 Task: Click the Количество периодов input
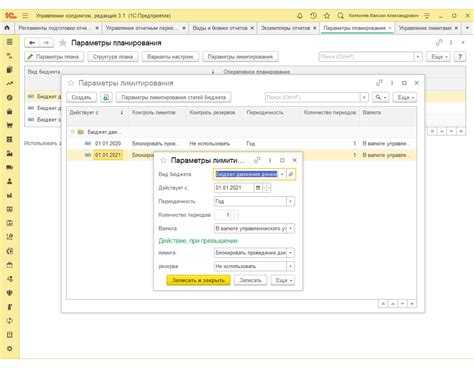click(223, 215)
